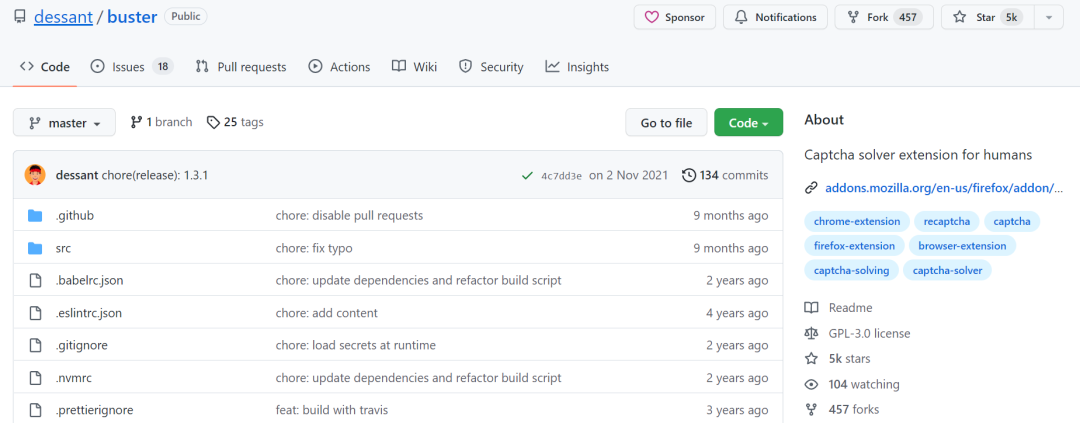This screenshot has height=423, width=1080.
Task: Select the captcha topic tag
Action: point(1012,221)
